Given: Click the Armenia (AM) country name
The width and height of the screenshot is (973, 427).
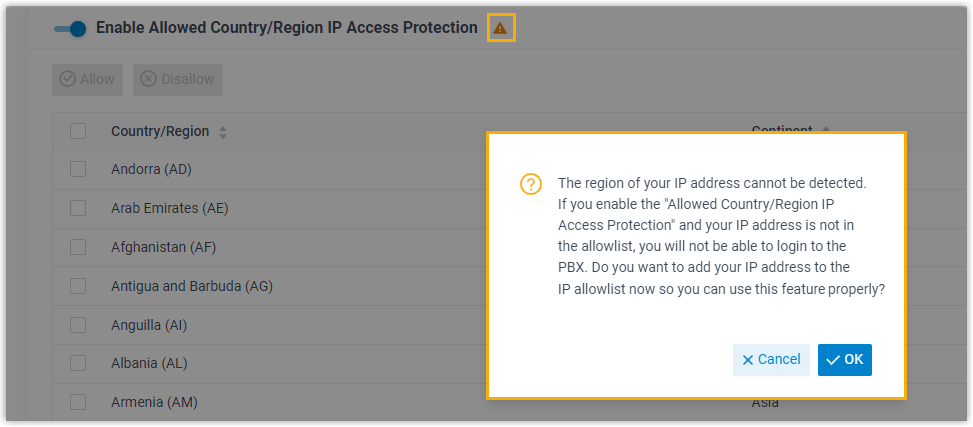Looking at the screenshot, I should click(154, 402).
